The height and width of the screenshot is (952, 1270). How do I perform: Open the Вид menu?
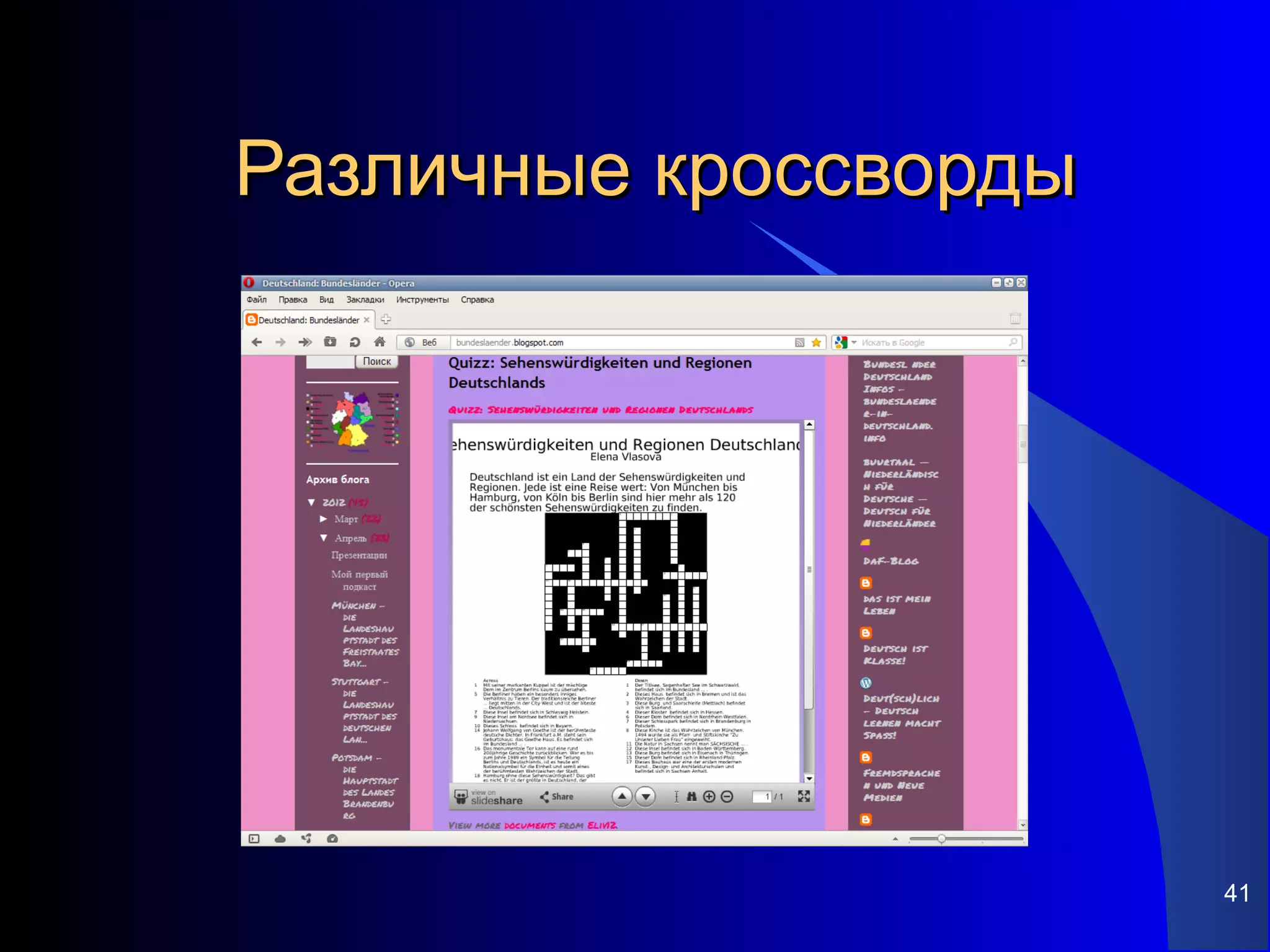pyautogui.click(x=326, y=299)
